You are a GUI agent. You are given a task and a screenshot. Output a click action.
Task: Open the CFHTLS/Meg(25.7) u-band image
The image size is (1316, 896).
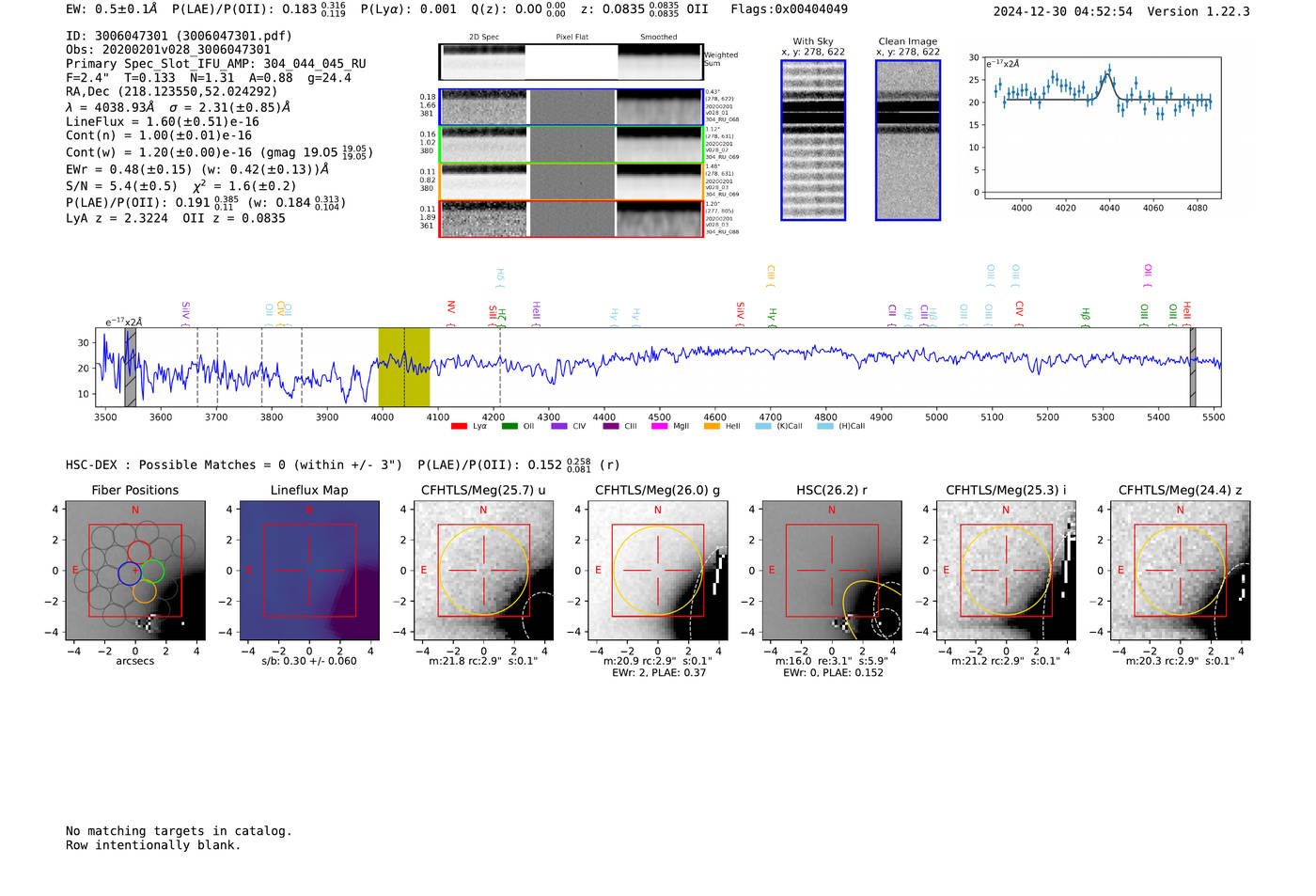pyautogui.click(x=484, y=571)
